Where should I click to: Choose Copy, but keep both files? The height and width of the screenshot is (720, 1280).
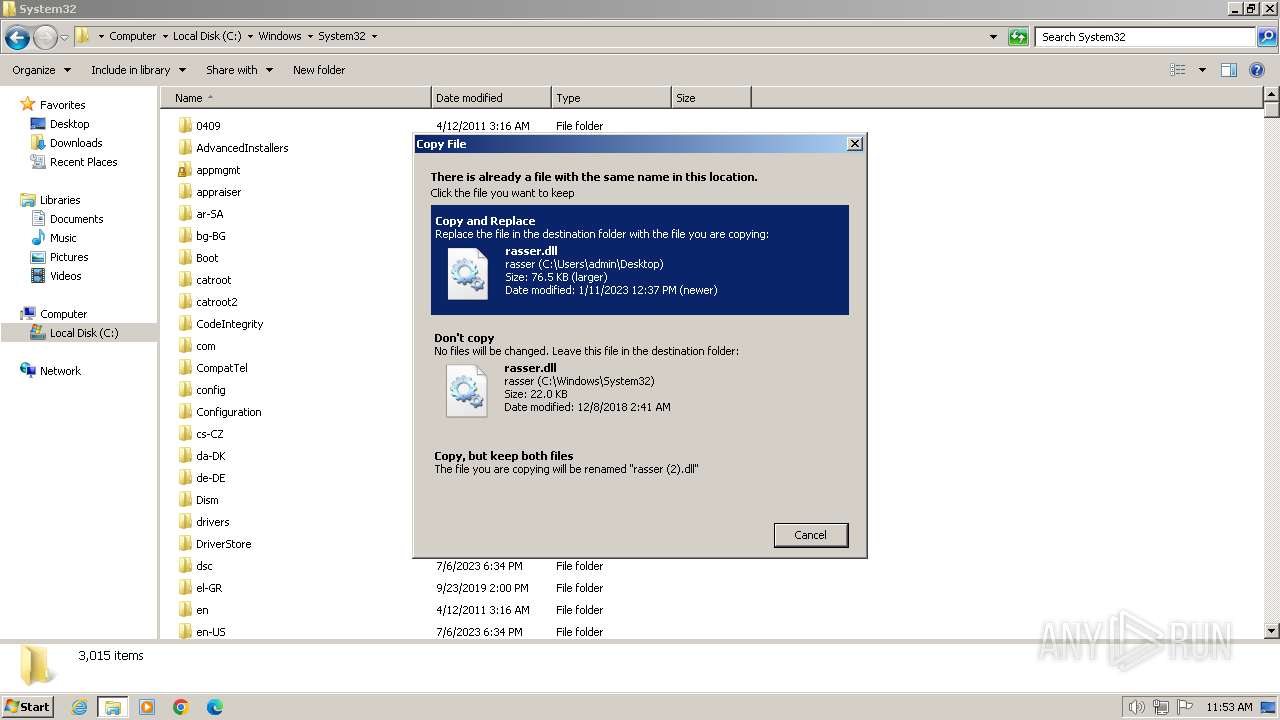(640, 462)
